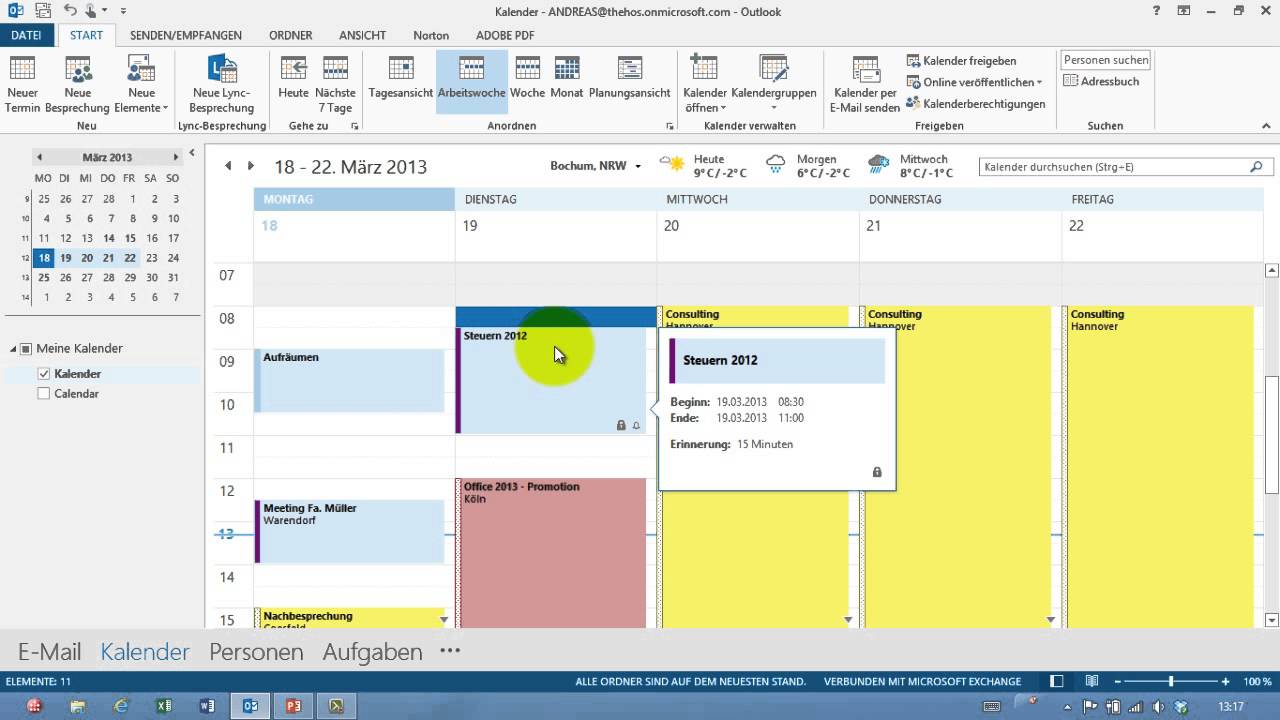1280x720 pixels.
Task: Check the Calendar checkbox
Action: click(x=43, y=394)
